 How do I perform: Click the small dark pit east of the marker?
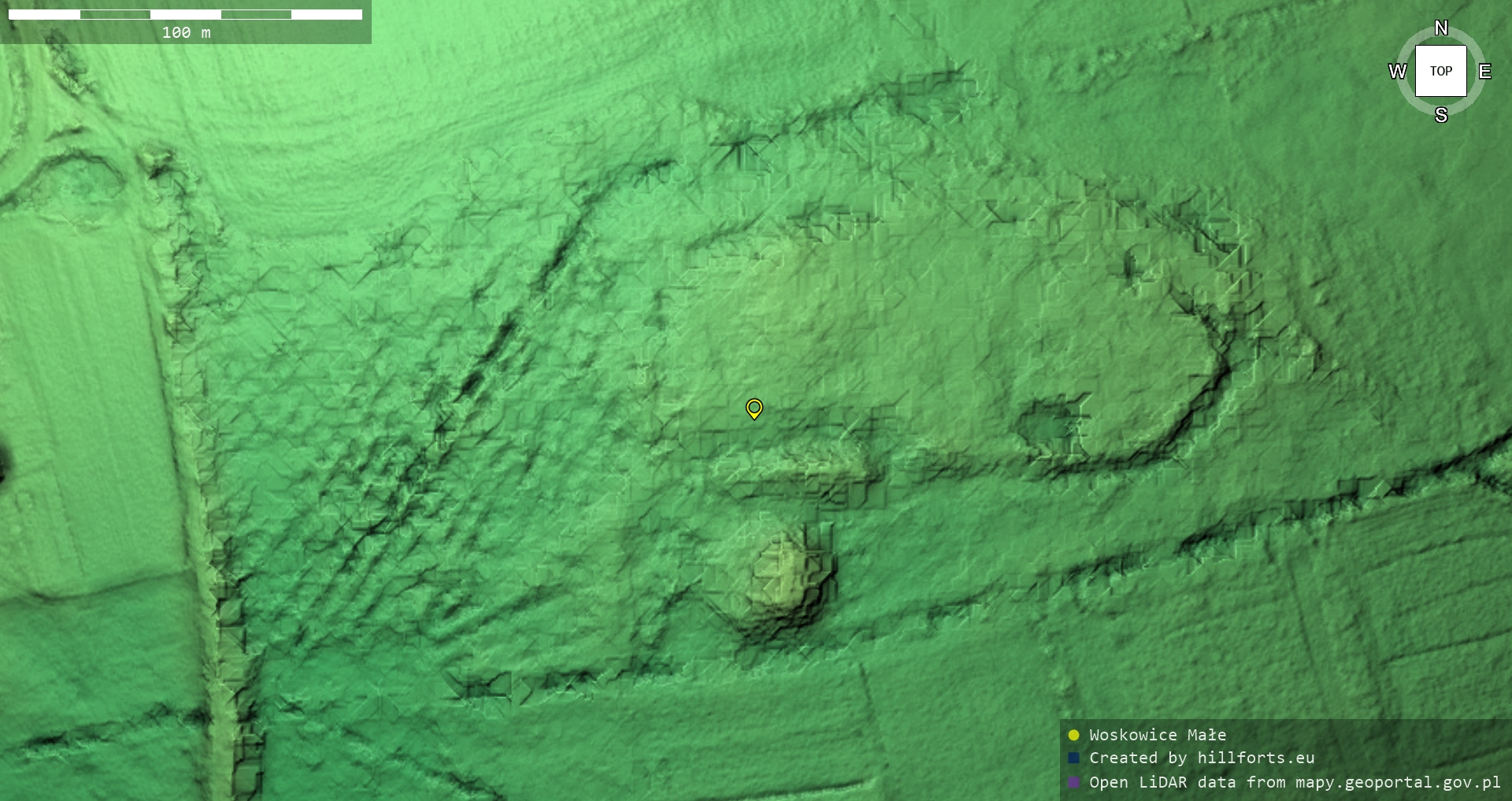pos(1047,425)
